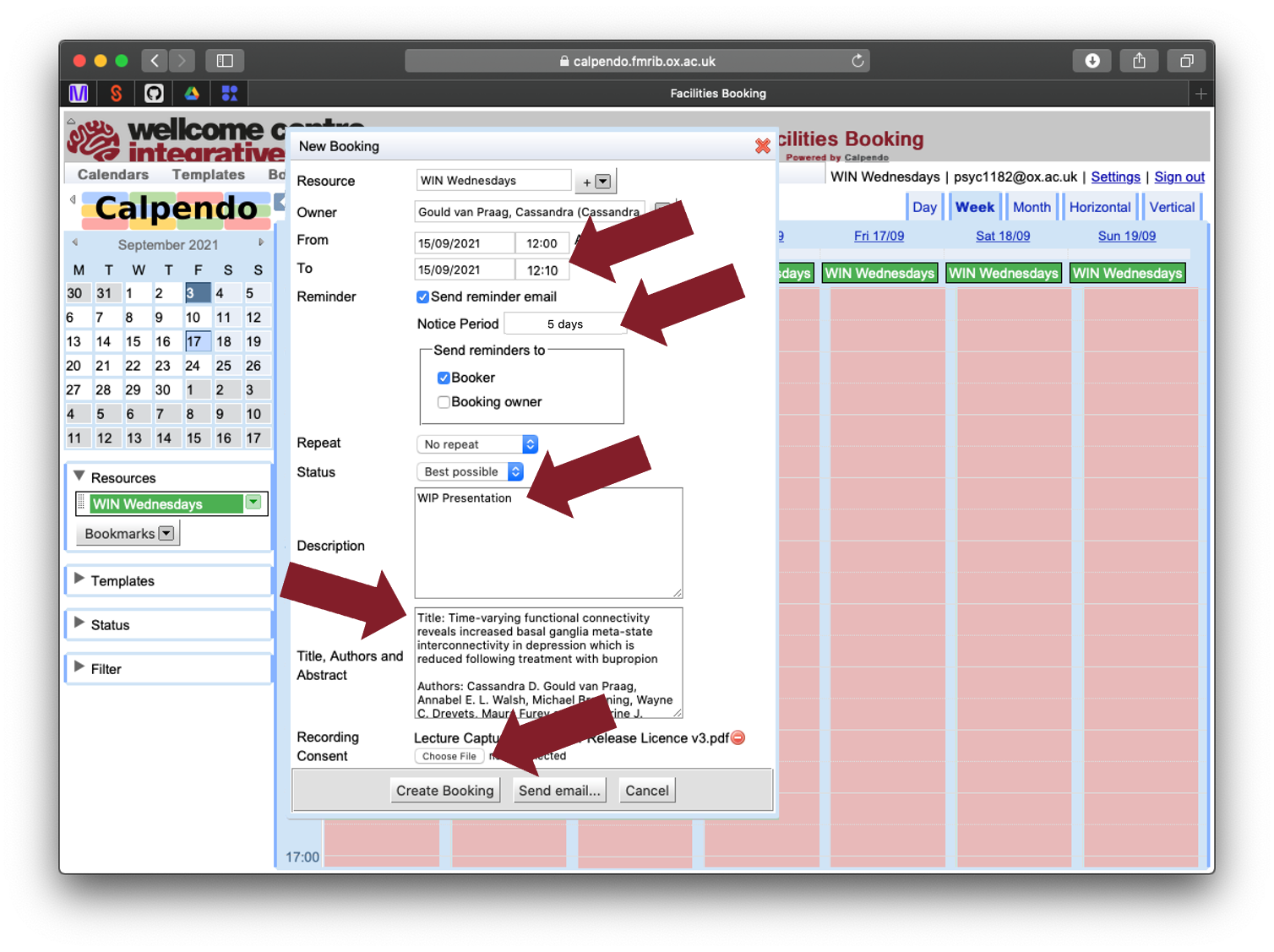This screenshot has height=952, width=1274.
Task: Expand the Templates panel
Action: coord(79,579)
